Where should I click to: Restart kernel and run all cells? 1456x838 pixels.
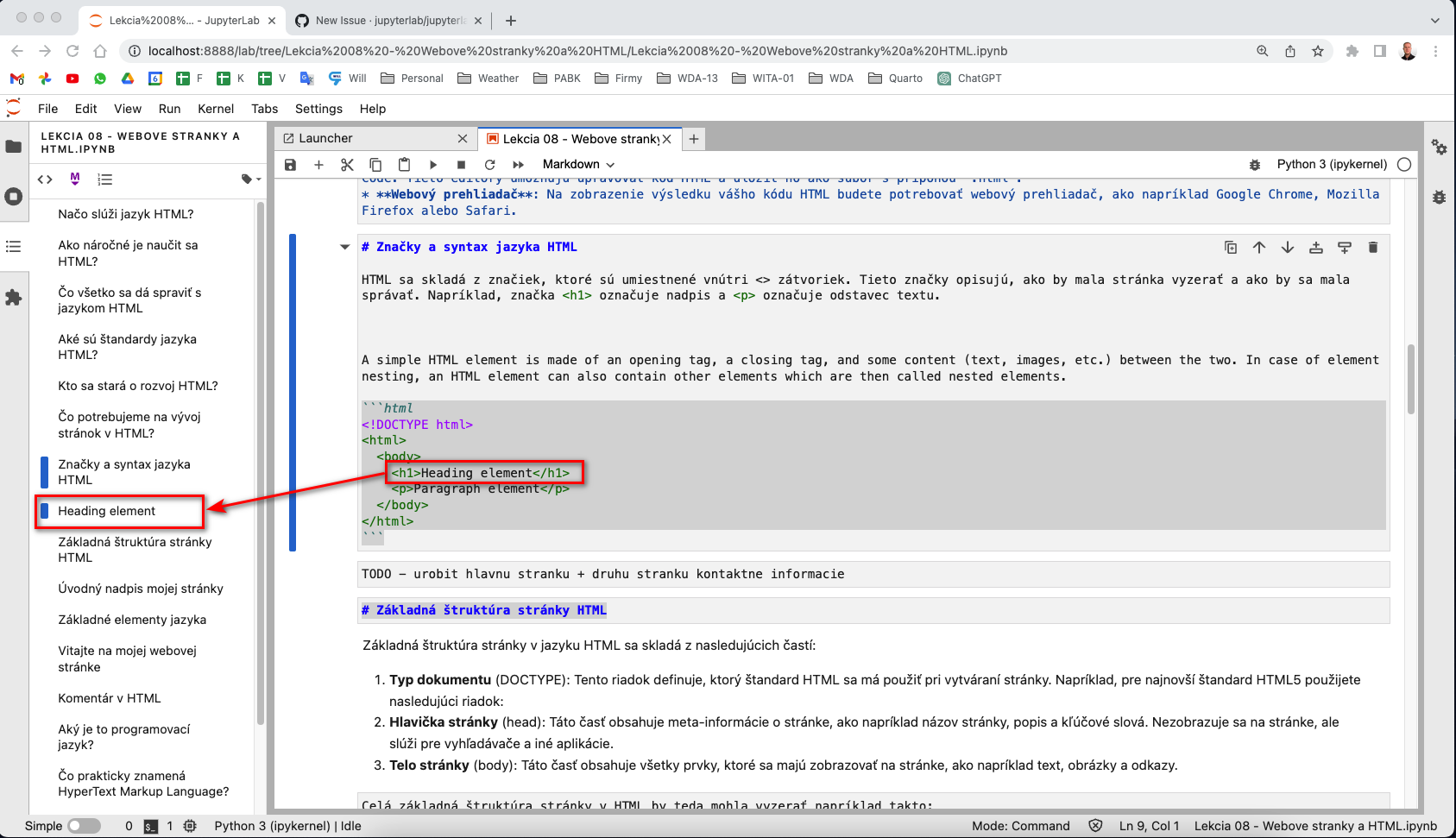[518, 164]
